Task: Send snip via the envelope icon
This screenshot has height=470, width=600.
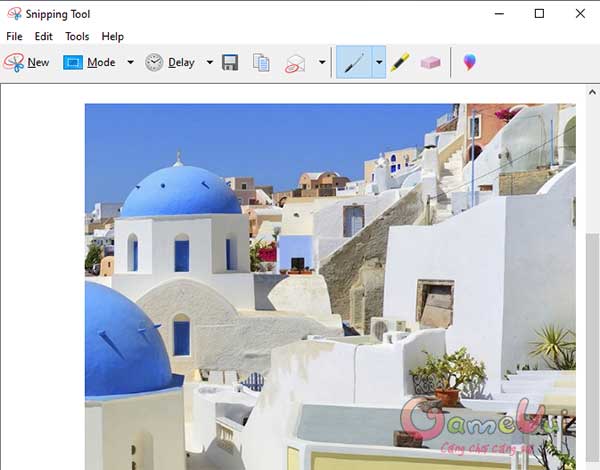Action: 295,64
